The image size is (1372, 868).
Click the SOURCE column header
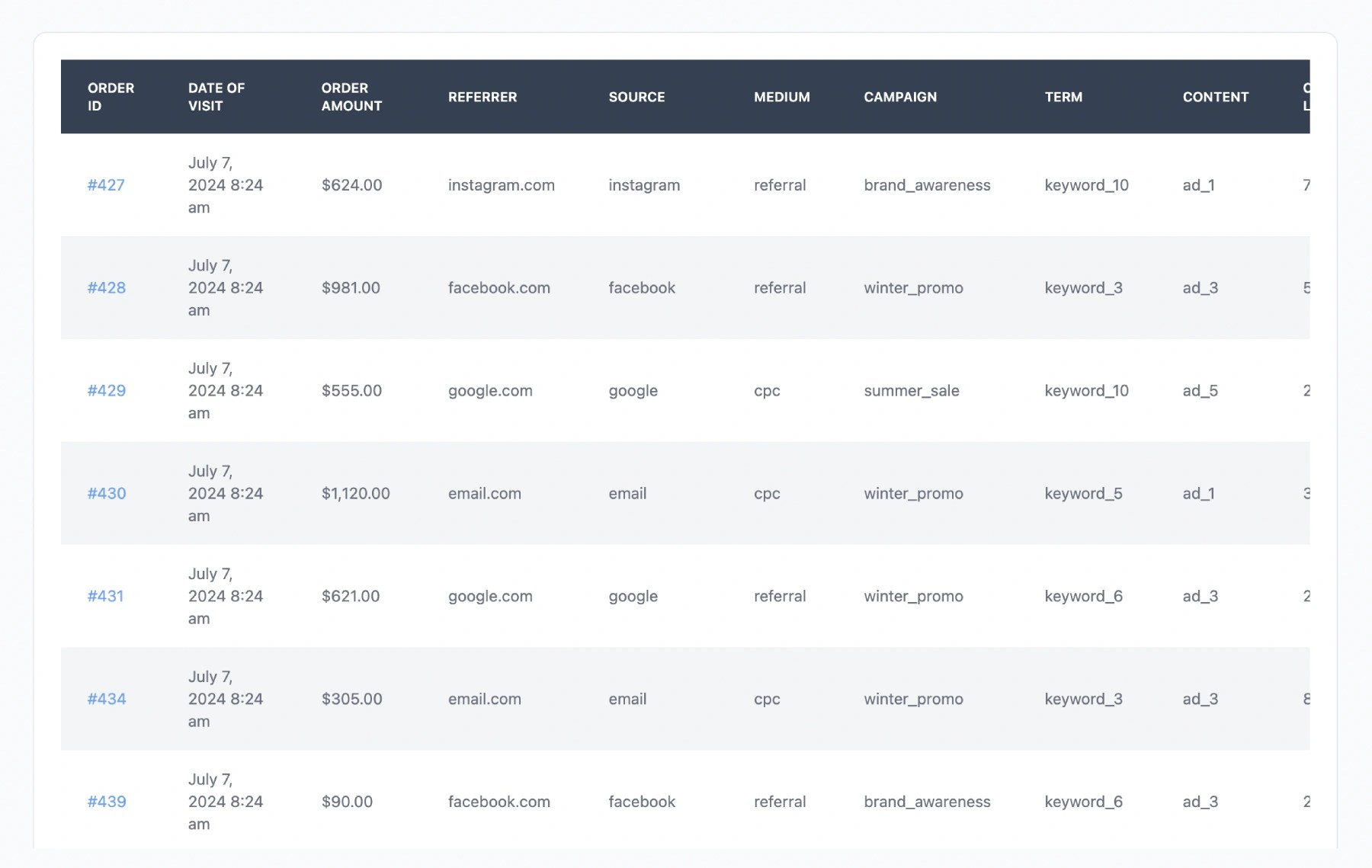pyautogui.click(x=636, y=97)
